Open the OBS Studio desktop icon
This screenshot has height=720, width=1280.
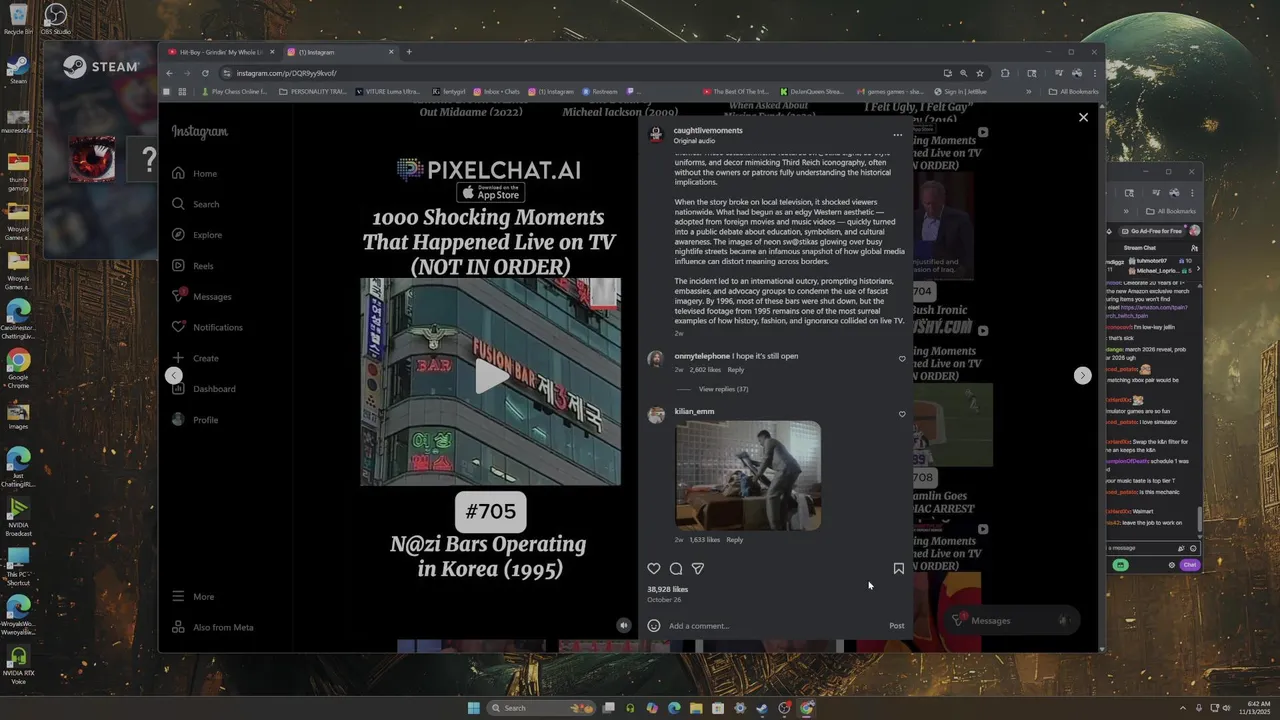pyautogui.click(x=55, y=18)
